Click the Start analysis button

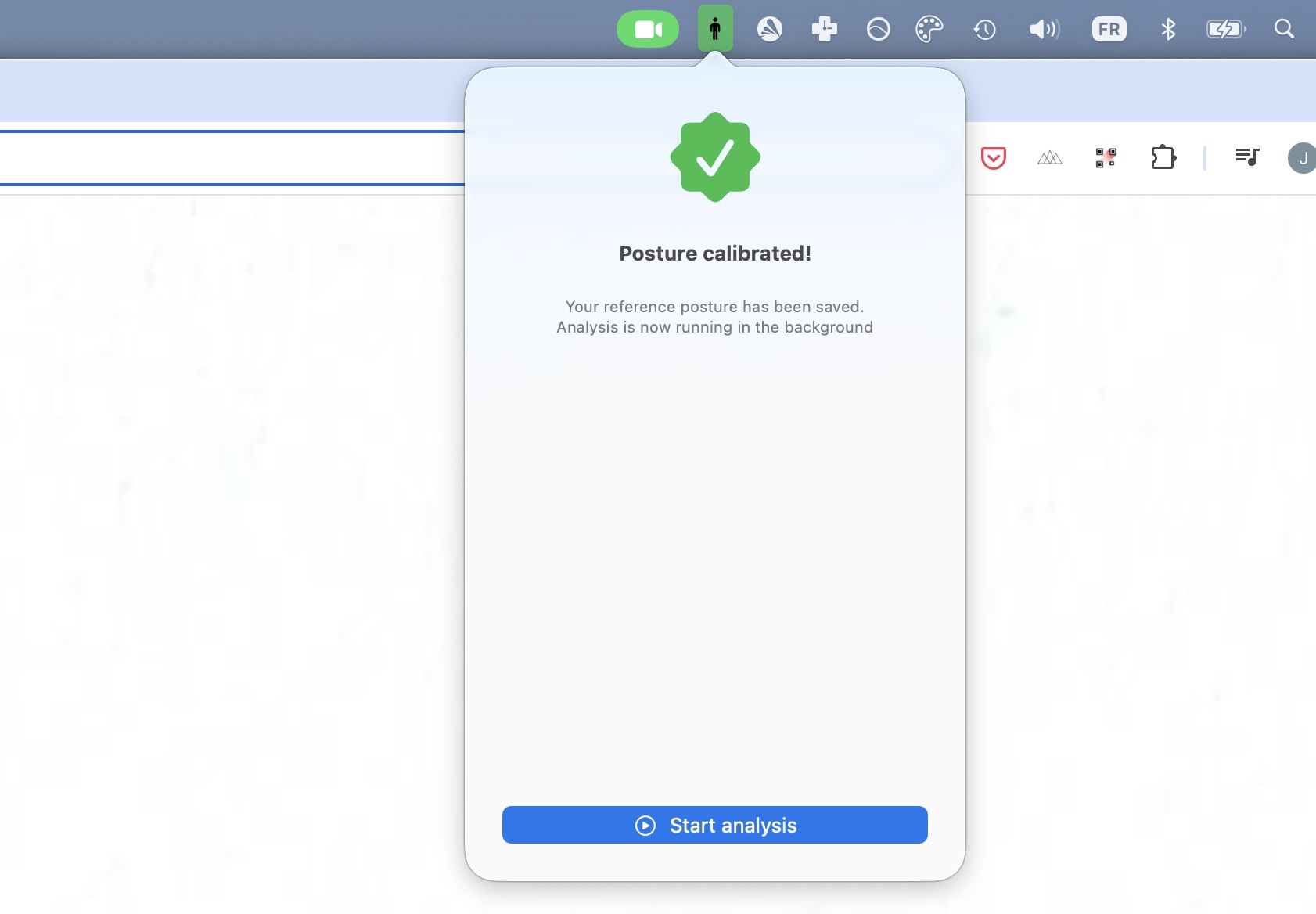point(714,825)
